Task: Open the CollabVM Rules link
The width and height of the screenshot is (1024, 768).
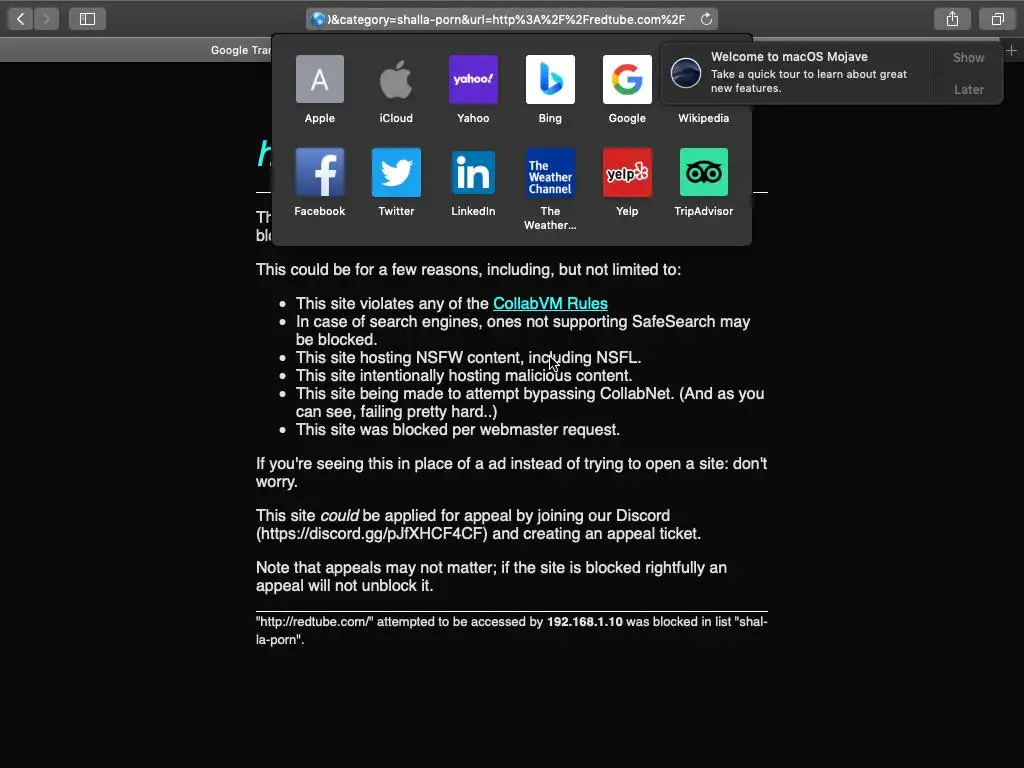Action: (550, 304)
